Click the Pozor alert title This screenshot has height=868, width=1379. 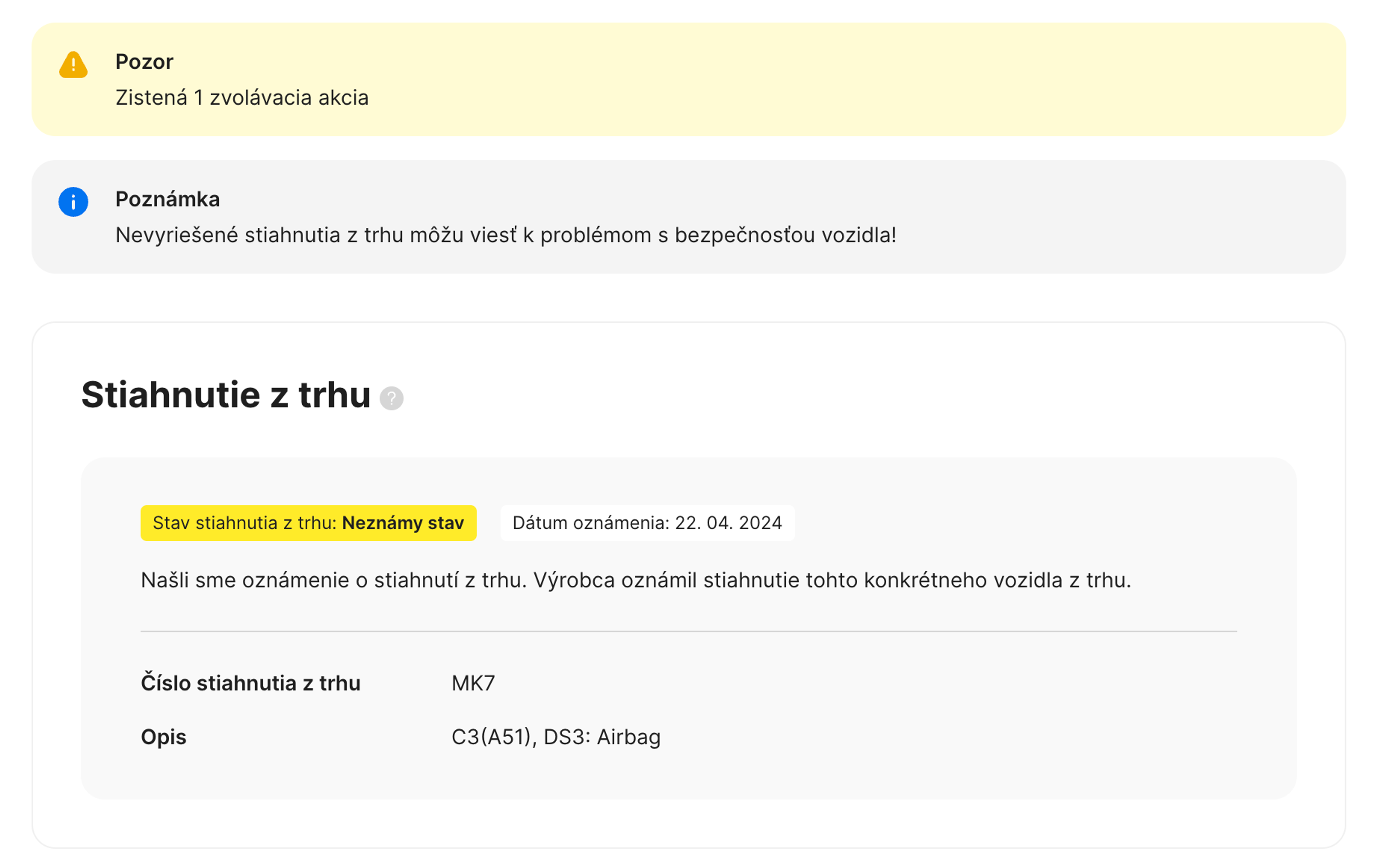pyautogui.click(x=144, y=61)
